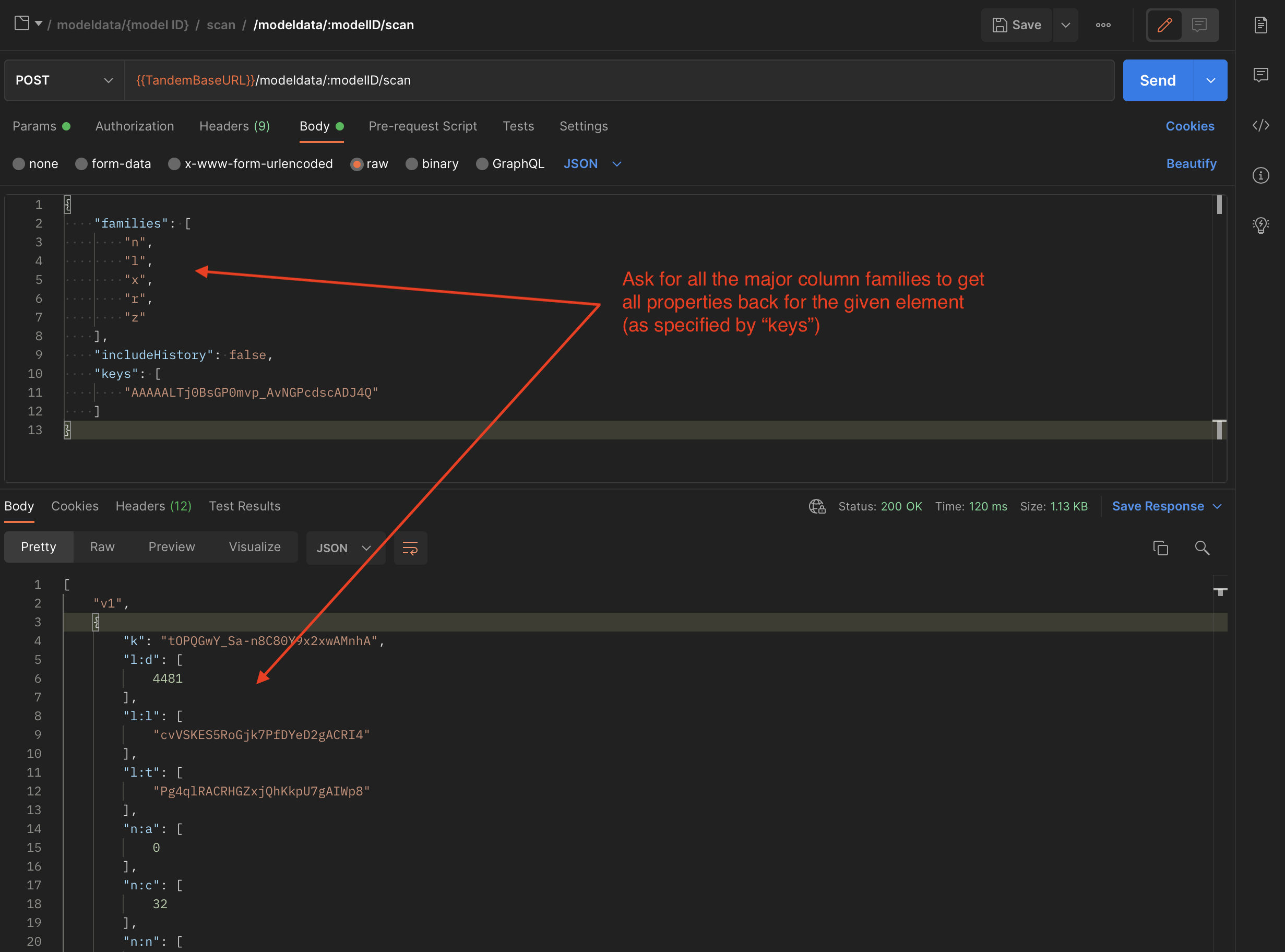Open the request body JSON format dropdown

tap(592, 164)
